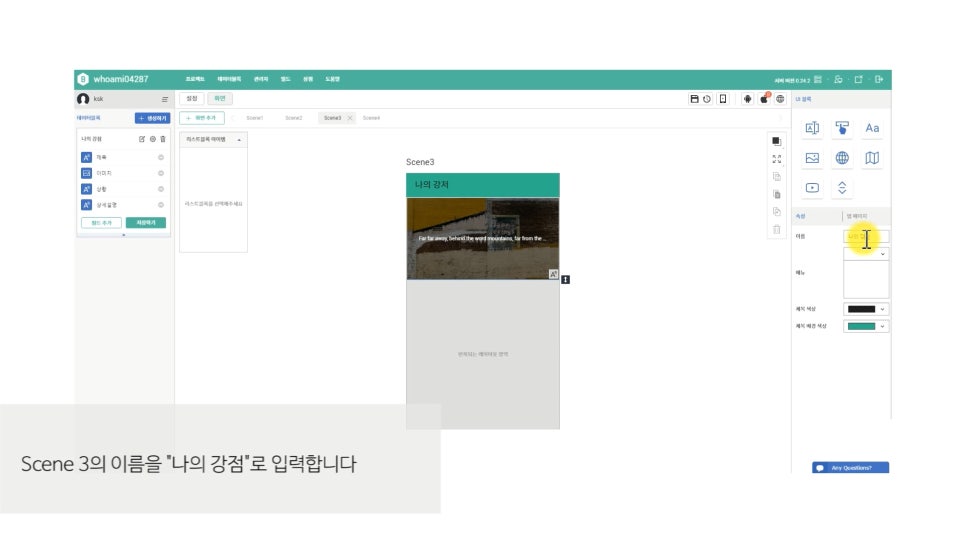966x543 pixels.
Task: Add a map UI block
Action: [x=872, y=158]
